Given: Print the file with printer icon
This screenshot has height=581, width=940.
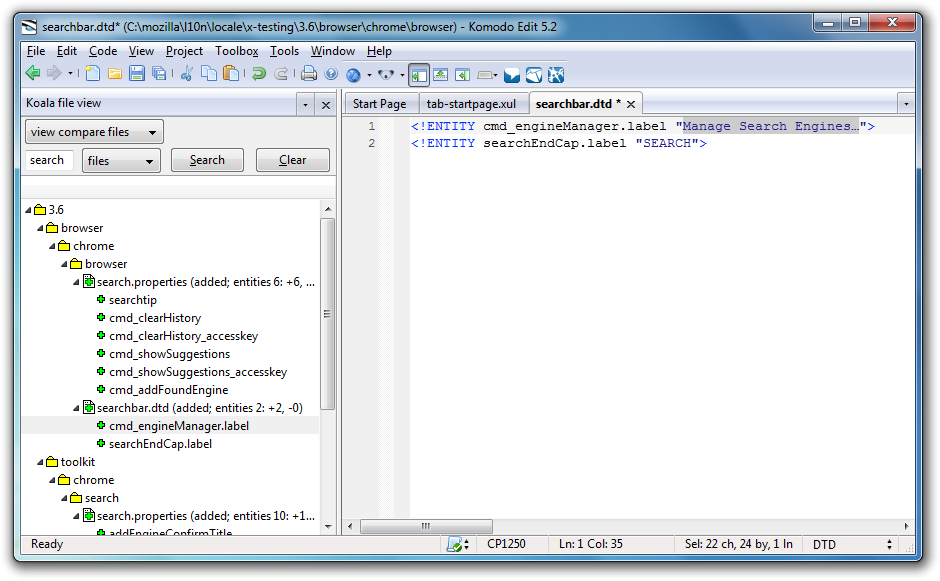Looking at the screenshot, I should tap(309, 74).
